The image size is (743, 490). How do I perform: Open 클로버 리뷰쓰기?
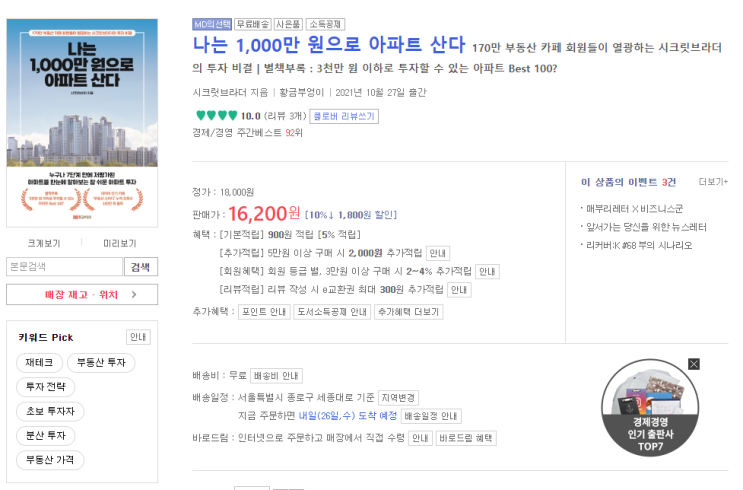[x=344, y=116]
